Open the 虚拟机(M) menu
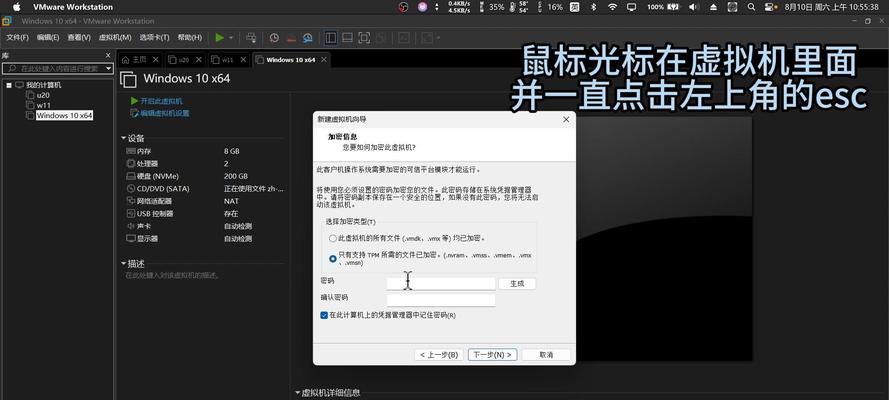889x400 pixels. [x=115, y=37]
